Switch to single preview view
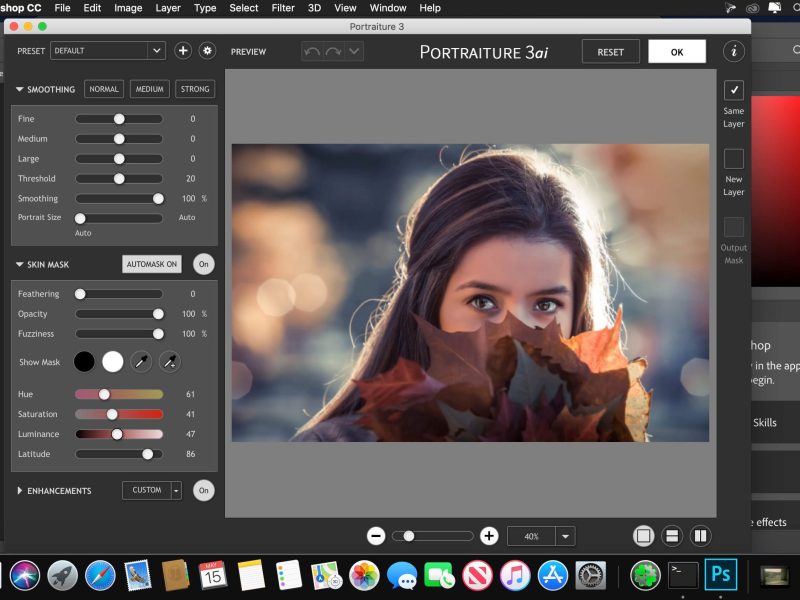The image size is (800, 600). tap(643, 536)
